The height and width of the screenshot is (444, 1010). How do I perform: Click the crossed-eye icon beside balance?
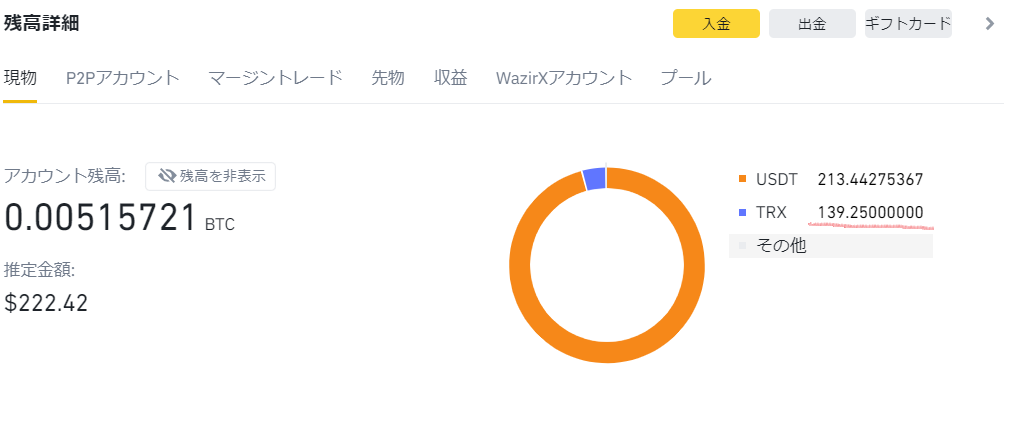tap(167, 176)
